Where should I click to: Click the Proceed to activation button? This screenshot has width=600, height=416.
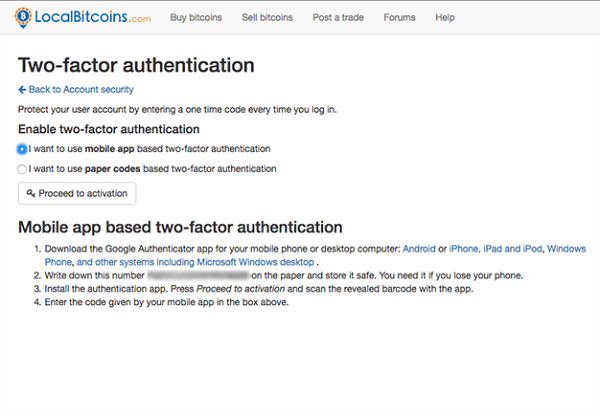coord(77,193)
